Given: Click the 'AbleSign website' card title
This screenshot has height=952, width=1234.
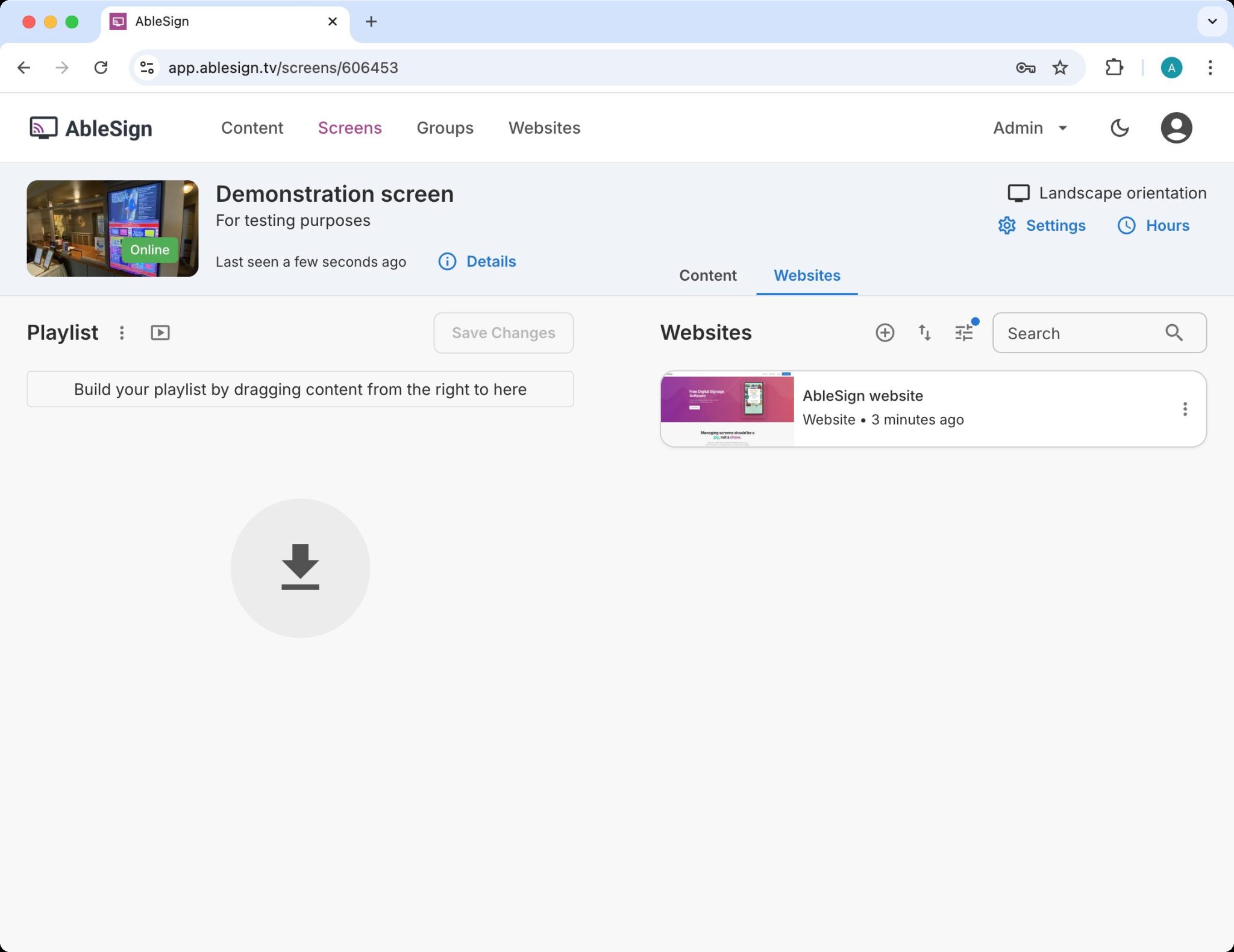Looking at the screenshot, I should (x=862, y=396).
